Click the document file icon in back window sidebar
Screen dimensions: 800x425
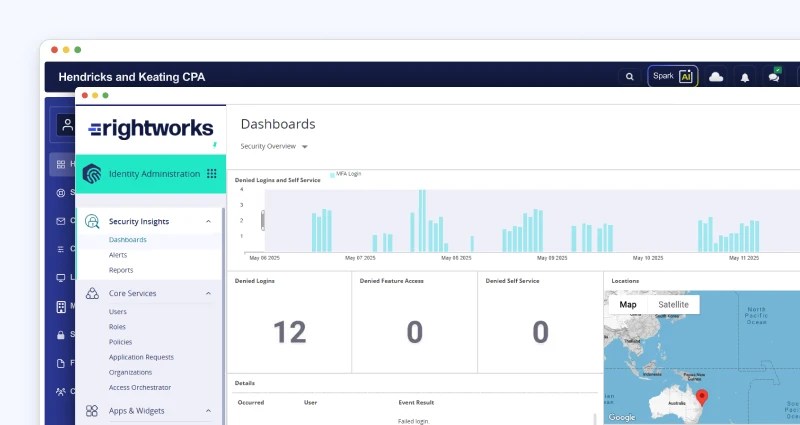[61, 363]
